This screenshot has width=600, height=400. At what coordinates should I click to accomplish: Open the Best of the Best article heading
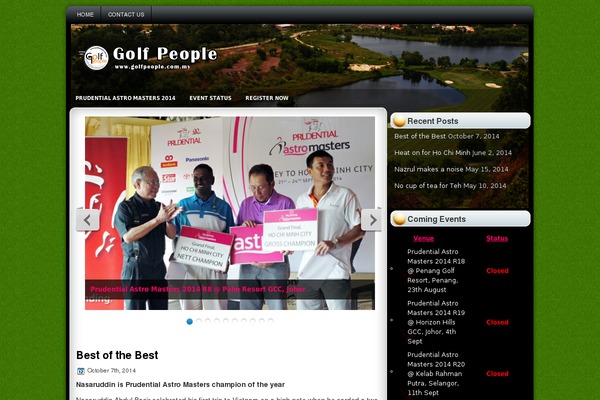(117, 355)
